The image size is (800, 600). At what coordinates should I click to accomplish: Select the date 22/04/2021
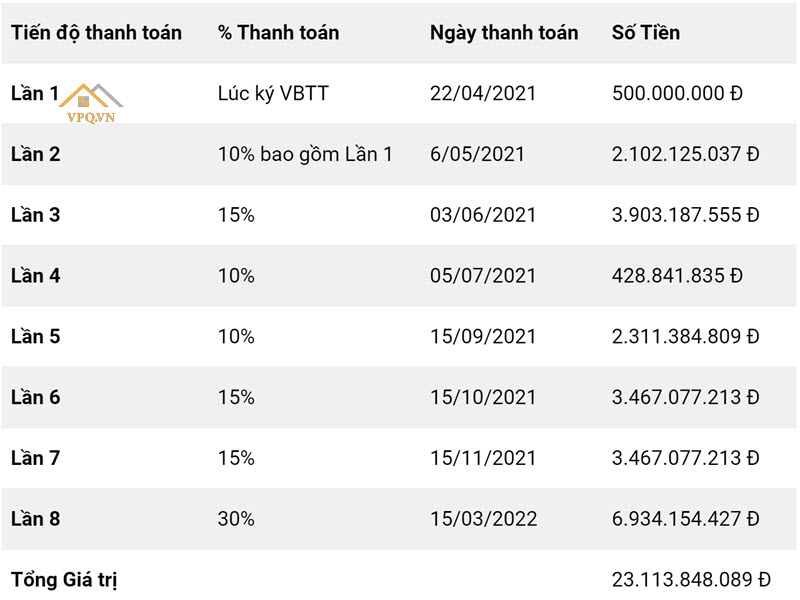[x=483, y=93]
